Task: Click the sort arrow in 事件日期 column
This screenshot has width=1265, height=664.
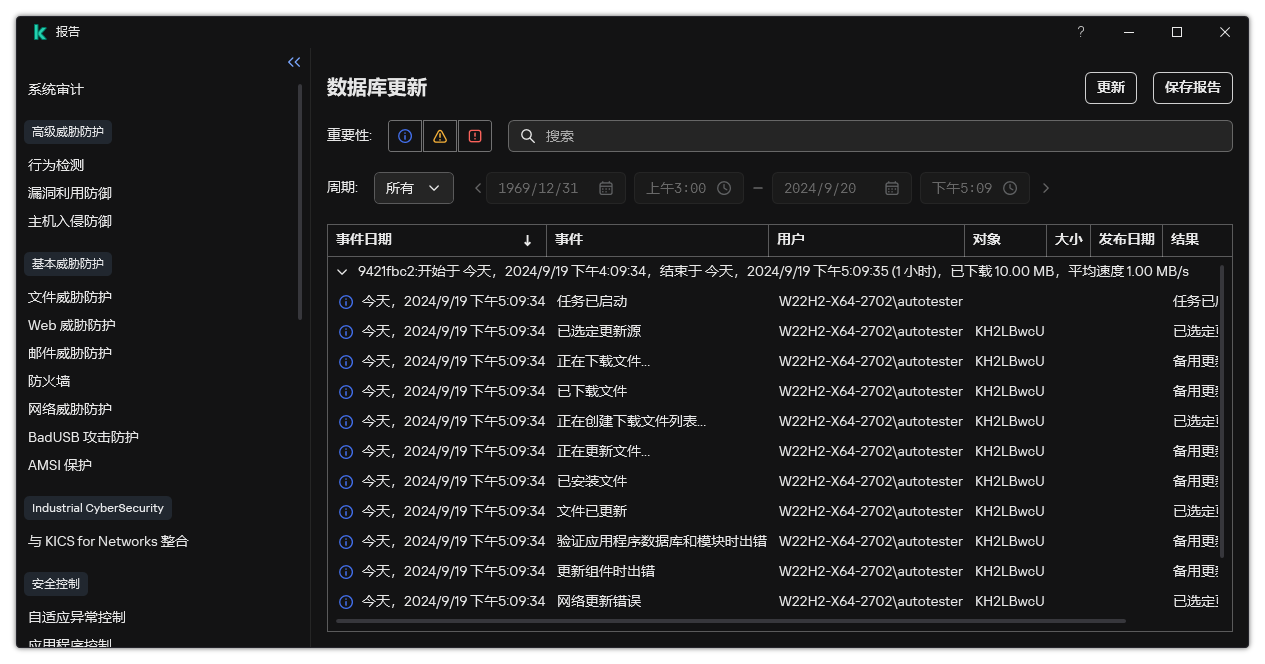Action: coord(528,240)
